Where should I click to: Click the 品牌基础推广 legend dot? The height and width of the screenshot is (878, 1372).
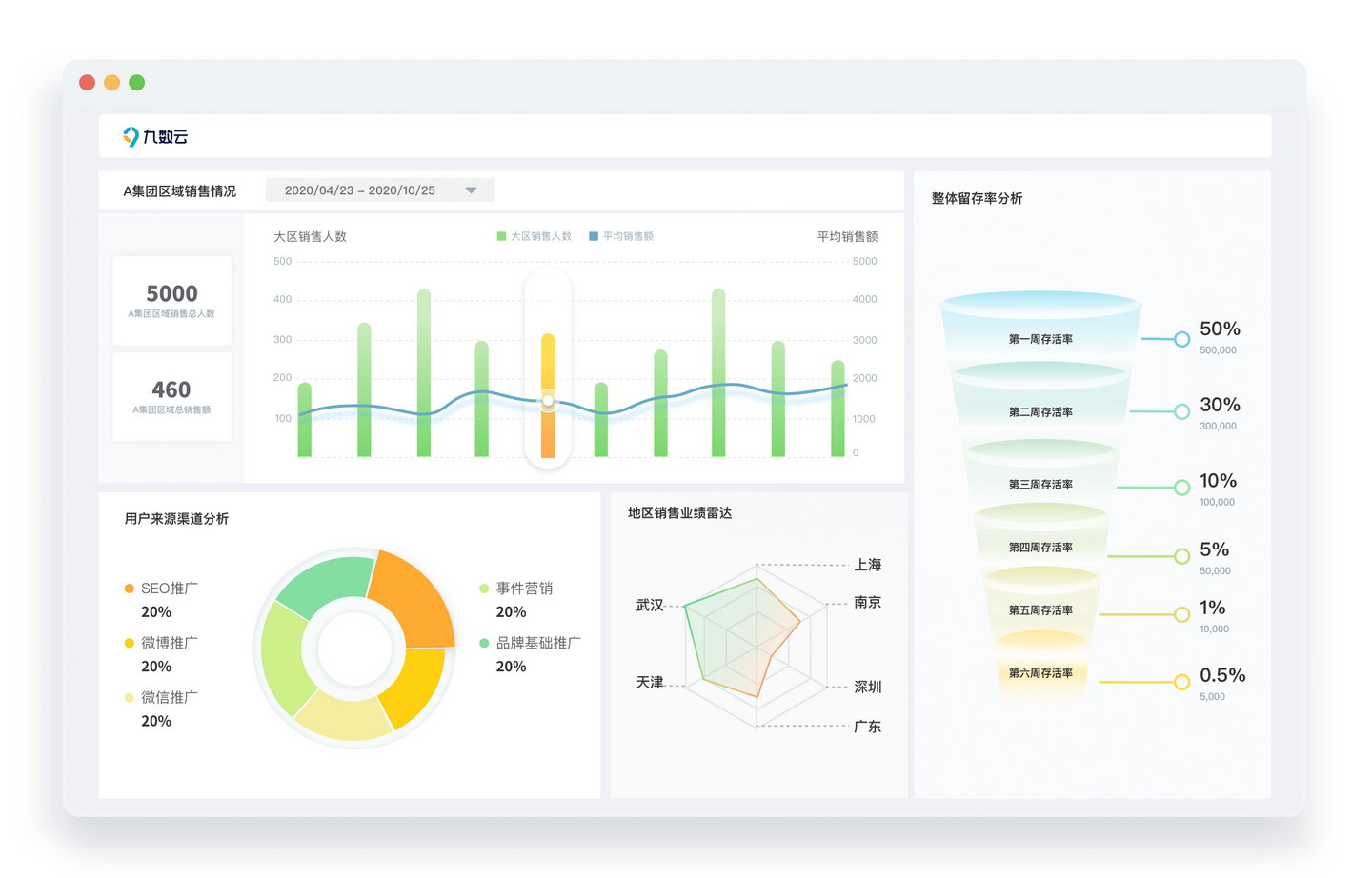pos(484,643)
